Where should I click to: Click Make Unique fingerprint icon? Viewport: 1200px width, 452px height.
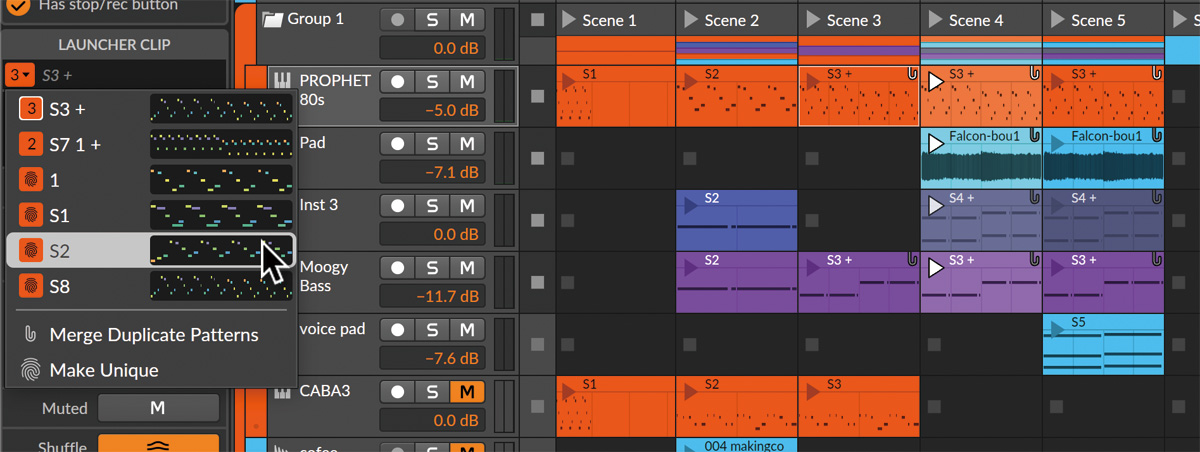pyautogui.click(x=31, y=370)
